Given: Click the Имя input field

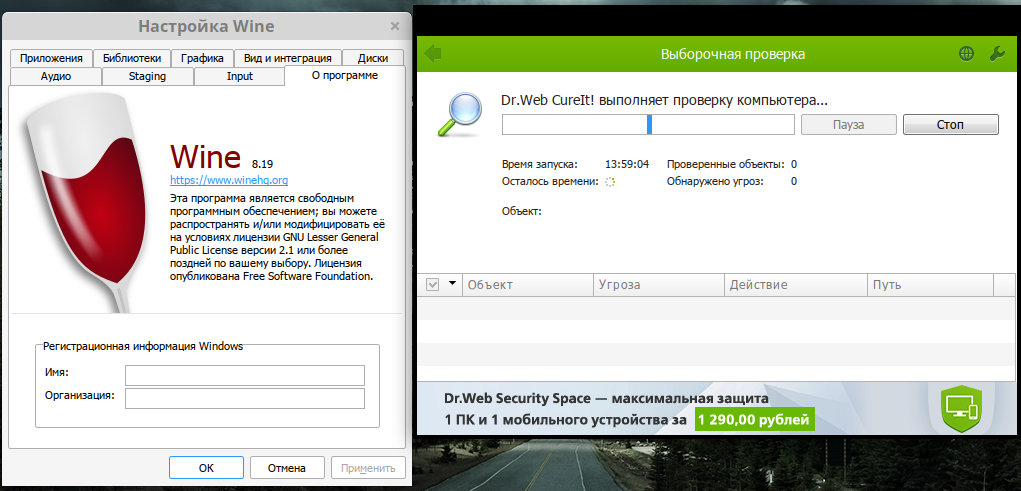Looking at the screenshot, I should click(x=245, y=374).
